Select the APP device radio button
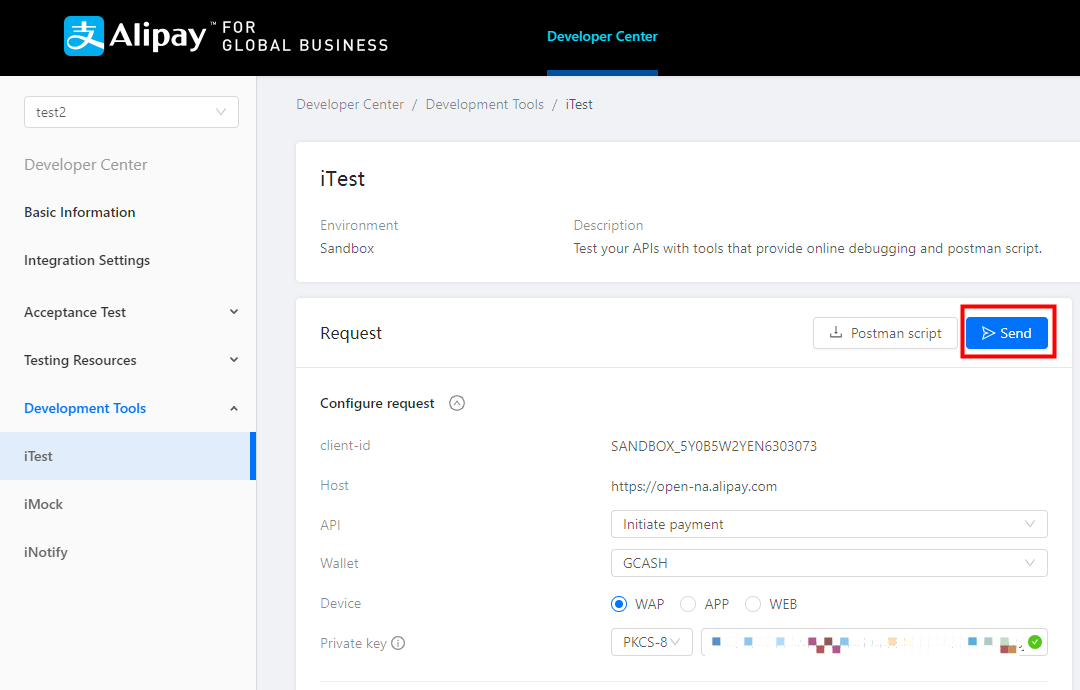This screenshot has height=690, width=1080. (x=688, y=604)
